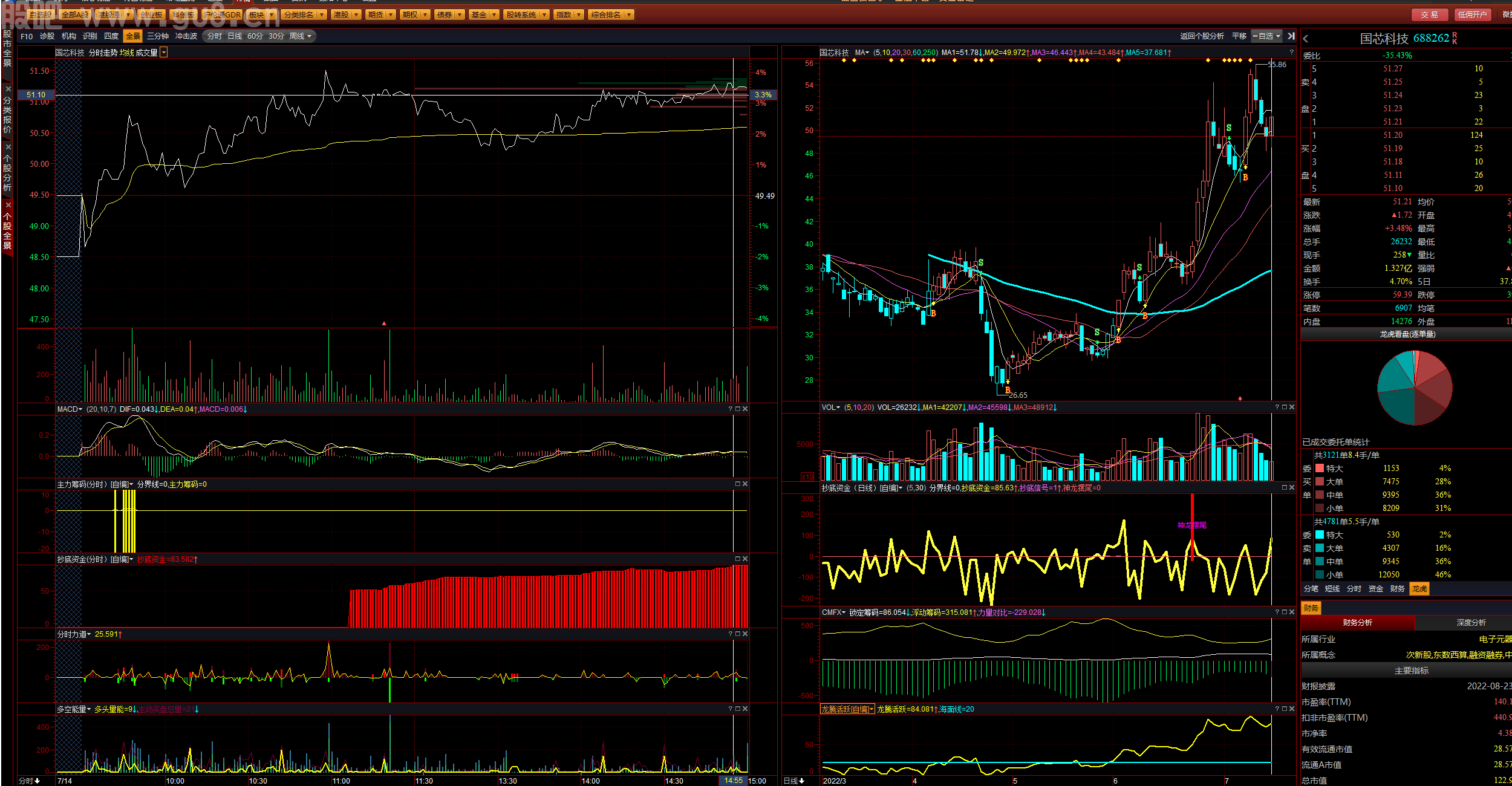Maximize the 抄底资金(日线) panel
Image resolution: width=1512 pixels, height=786 pixels.
click(1285, 488)
